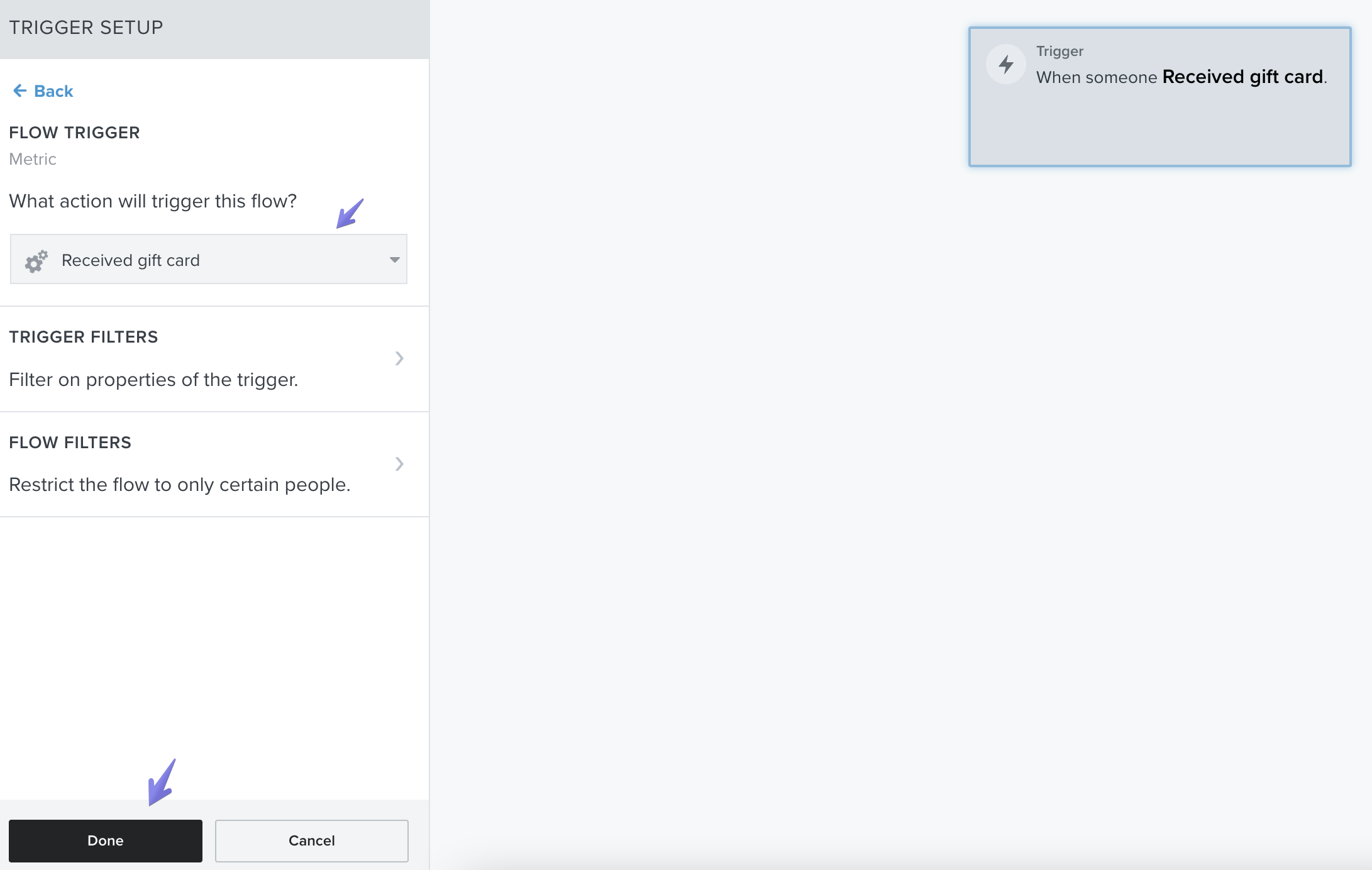Open the Received gift card dropdown caret
Screen dimensions: 1372x870
pyautogui.click(x=394, y=260)
